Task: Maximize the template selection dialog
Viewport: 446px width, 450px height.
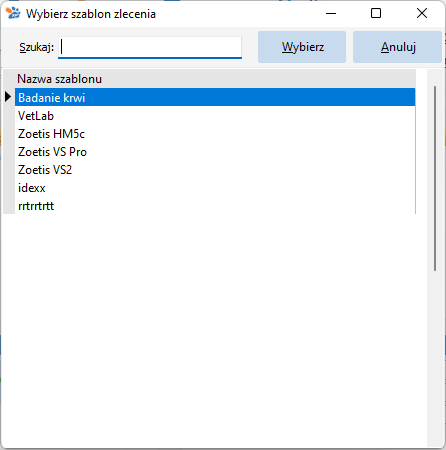Action: pos(376,14)
